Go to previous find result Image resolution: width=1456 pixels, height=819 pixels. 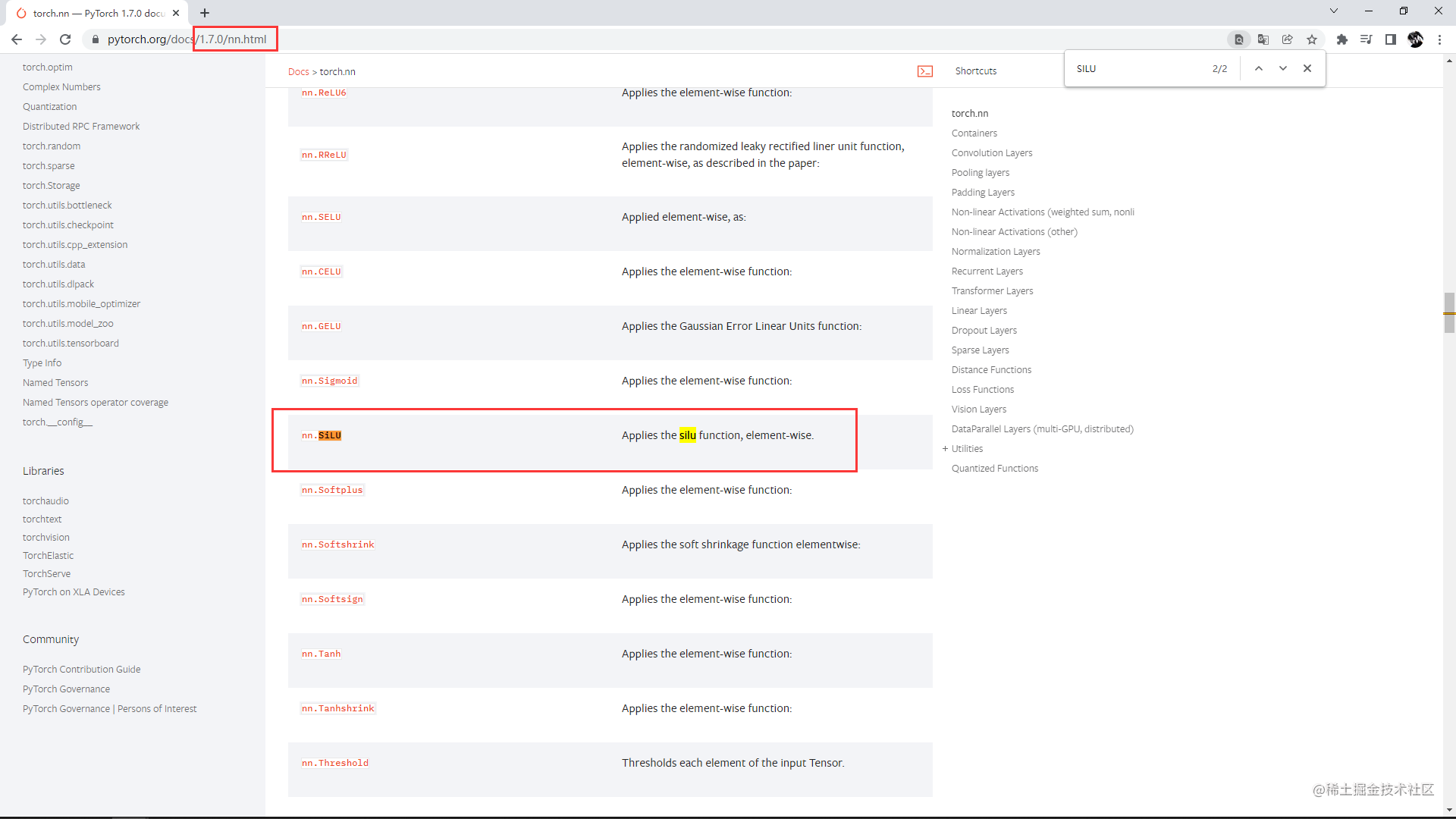point(1259,68)
